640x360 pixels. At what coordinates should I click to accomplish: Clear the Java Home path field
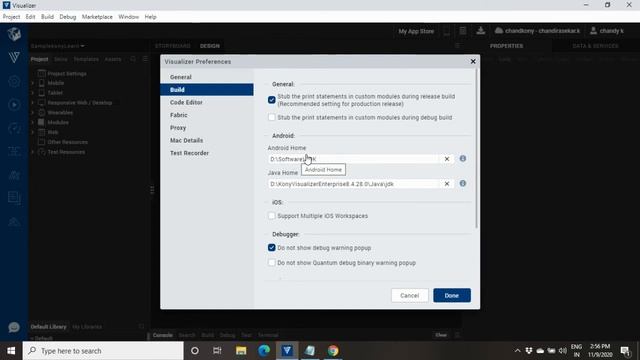[447, 184]
